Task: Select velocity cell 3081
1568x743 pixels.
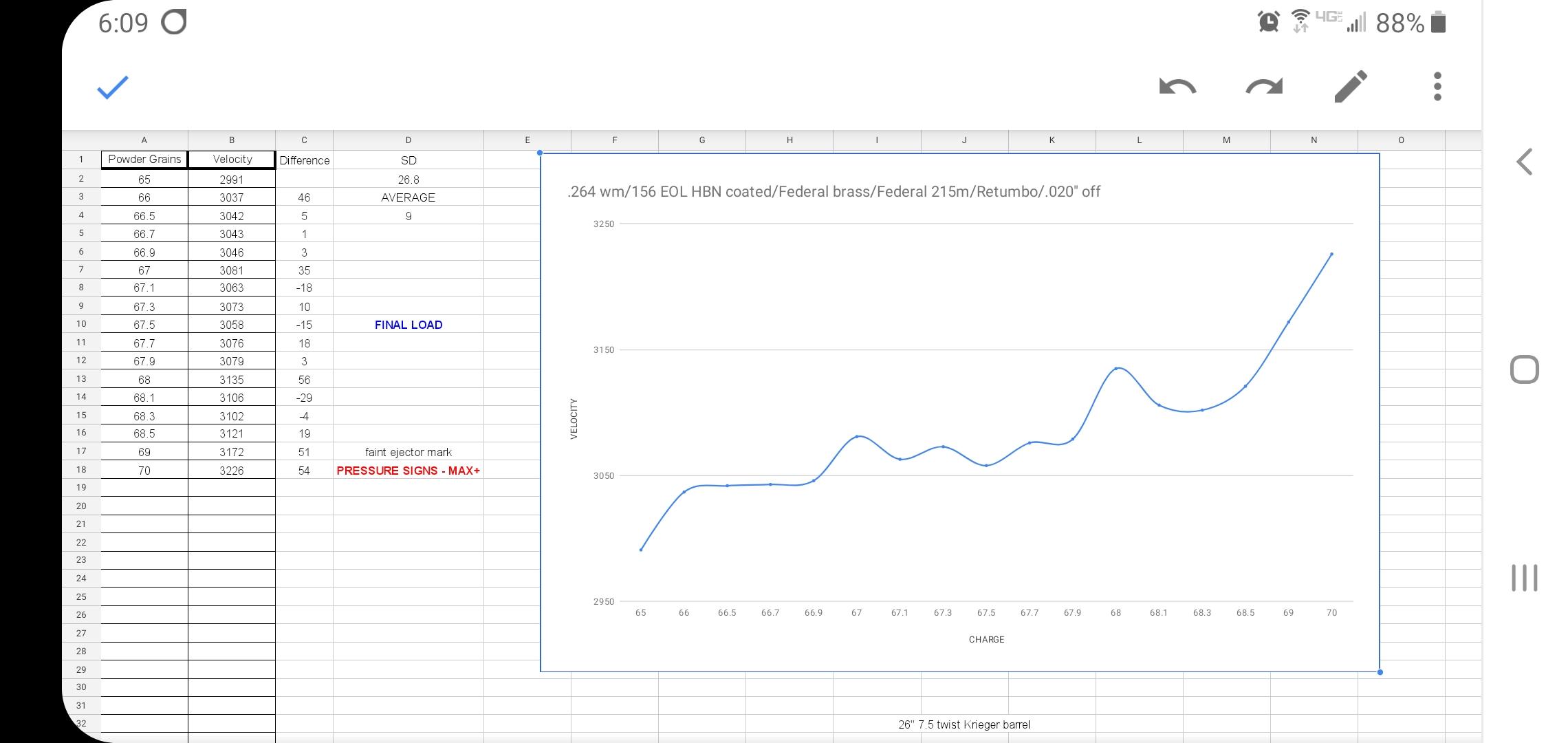Action: tap(232, 270)
